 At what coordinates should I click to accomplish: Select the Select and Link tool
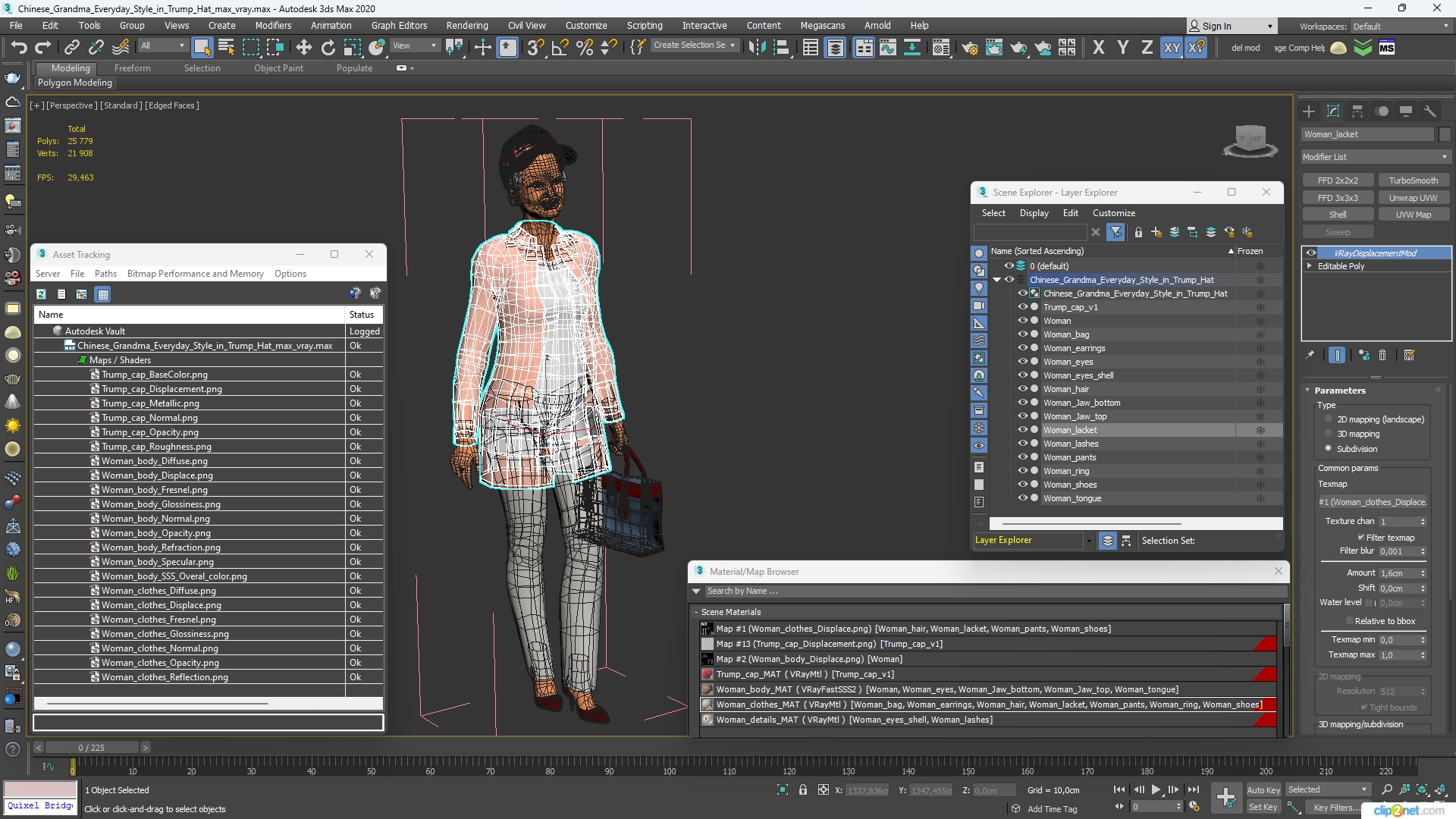click(71, 48)
